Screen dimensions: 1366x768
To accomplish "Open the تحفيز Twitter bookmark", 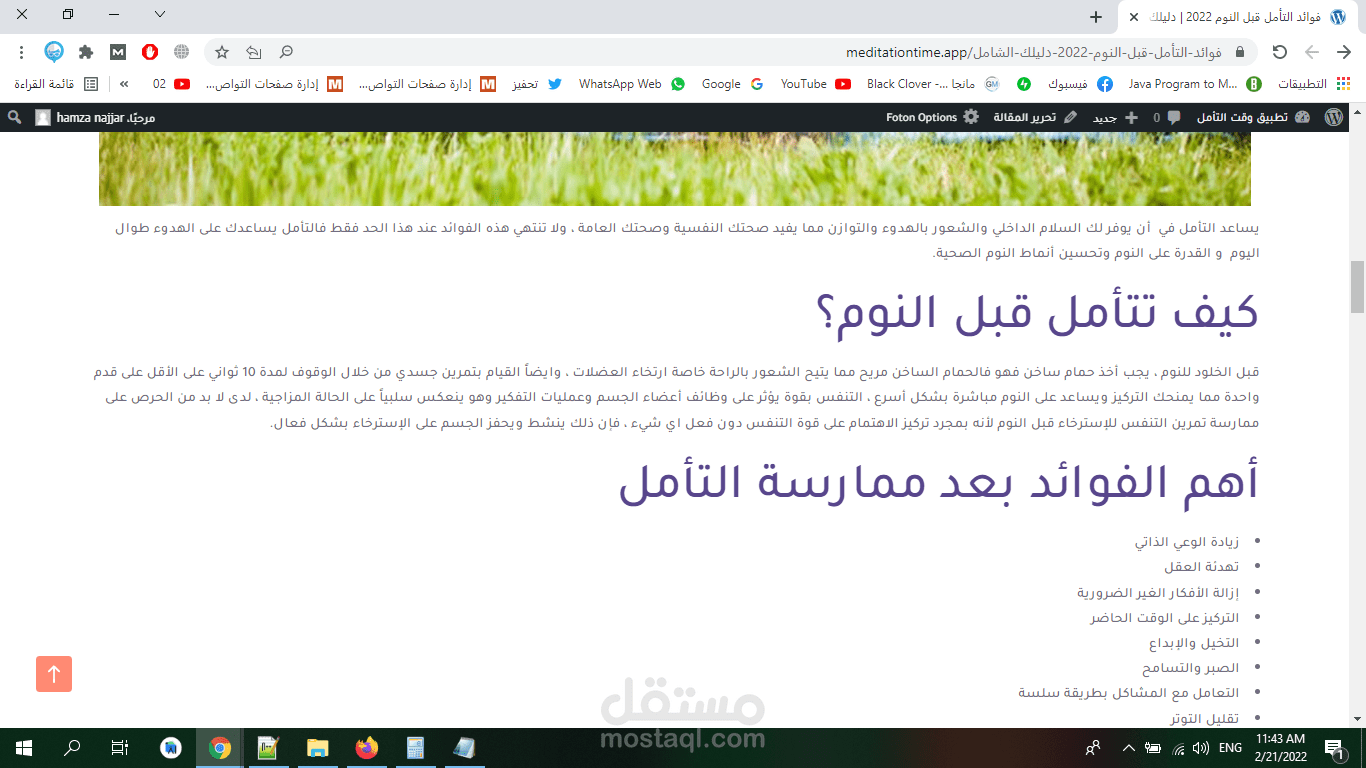I will 537,84.
